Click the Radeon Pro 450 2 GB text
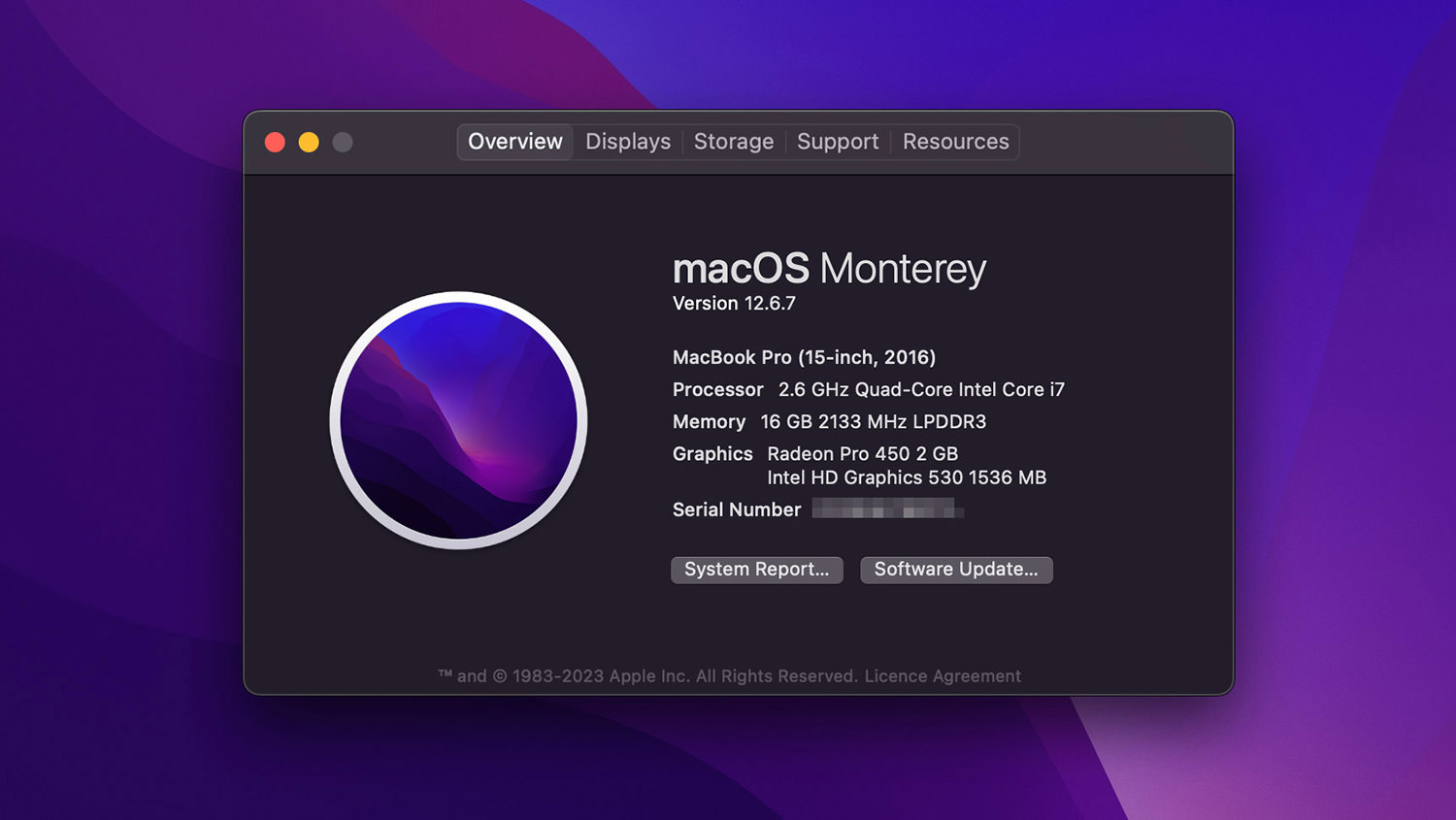This screenshot has width=1456, height=820. point(863,453)
